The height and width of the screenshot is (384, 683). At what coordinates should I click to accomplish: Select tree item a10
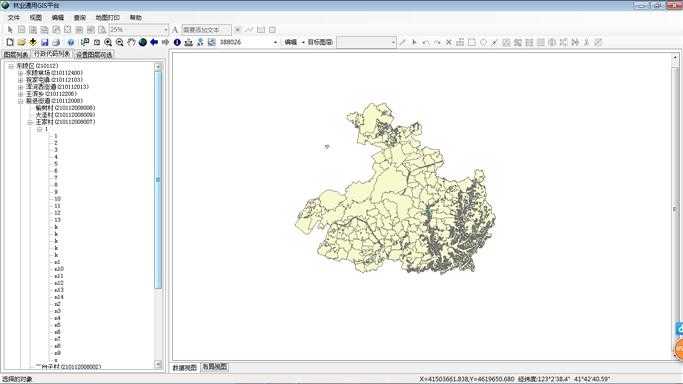(59, 269)
